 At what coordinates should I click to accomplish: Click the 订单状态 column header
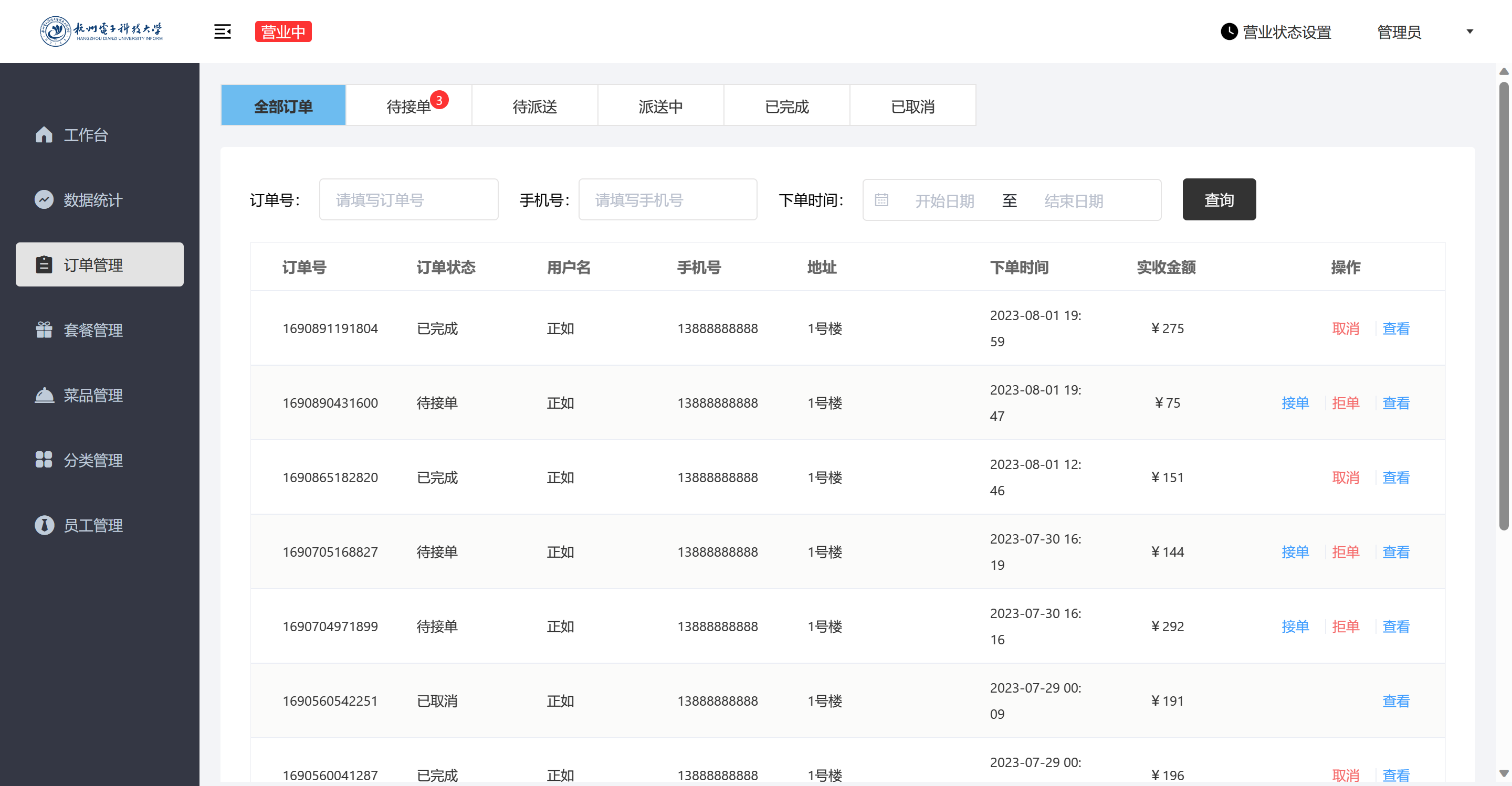446,268
